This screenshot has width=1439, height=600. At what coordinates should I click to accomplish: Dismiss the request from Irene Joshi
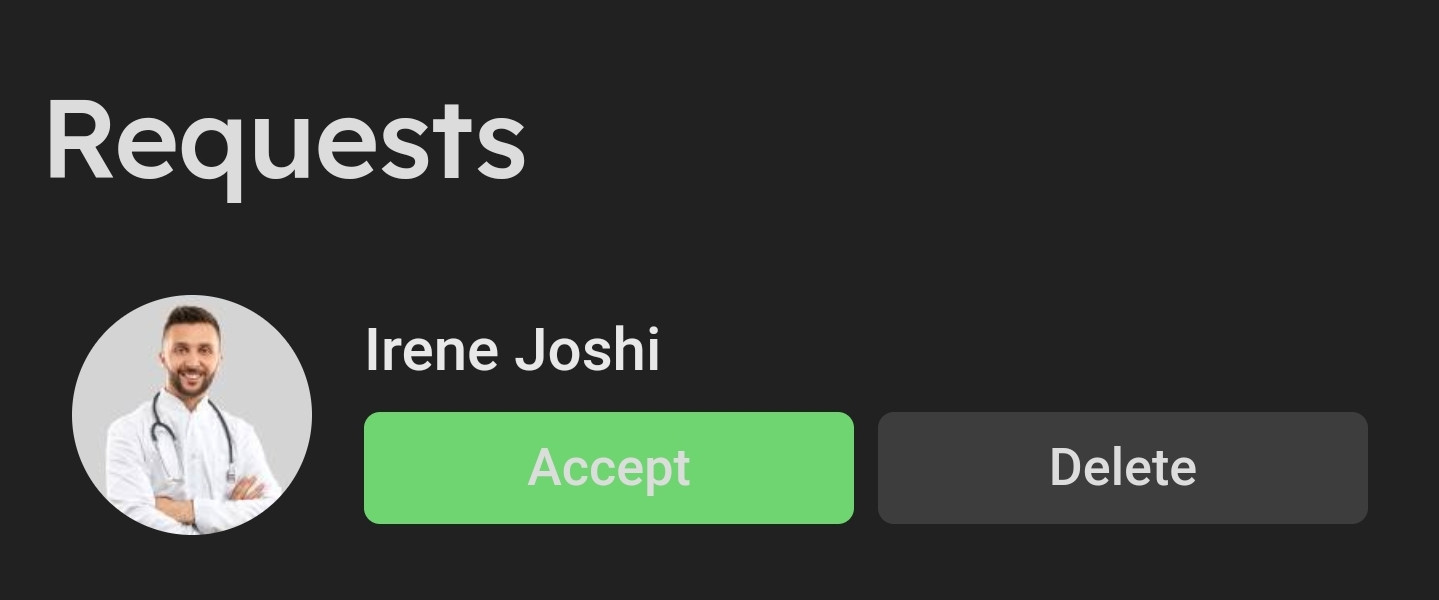1122,467
